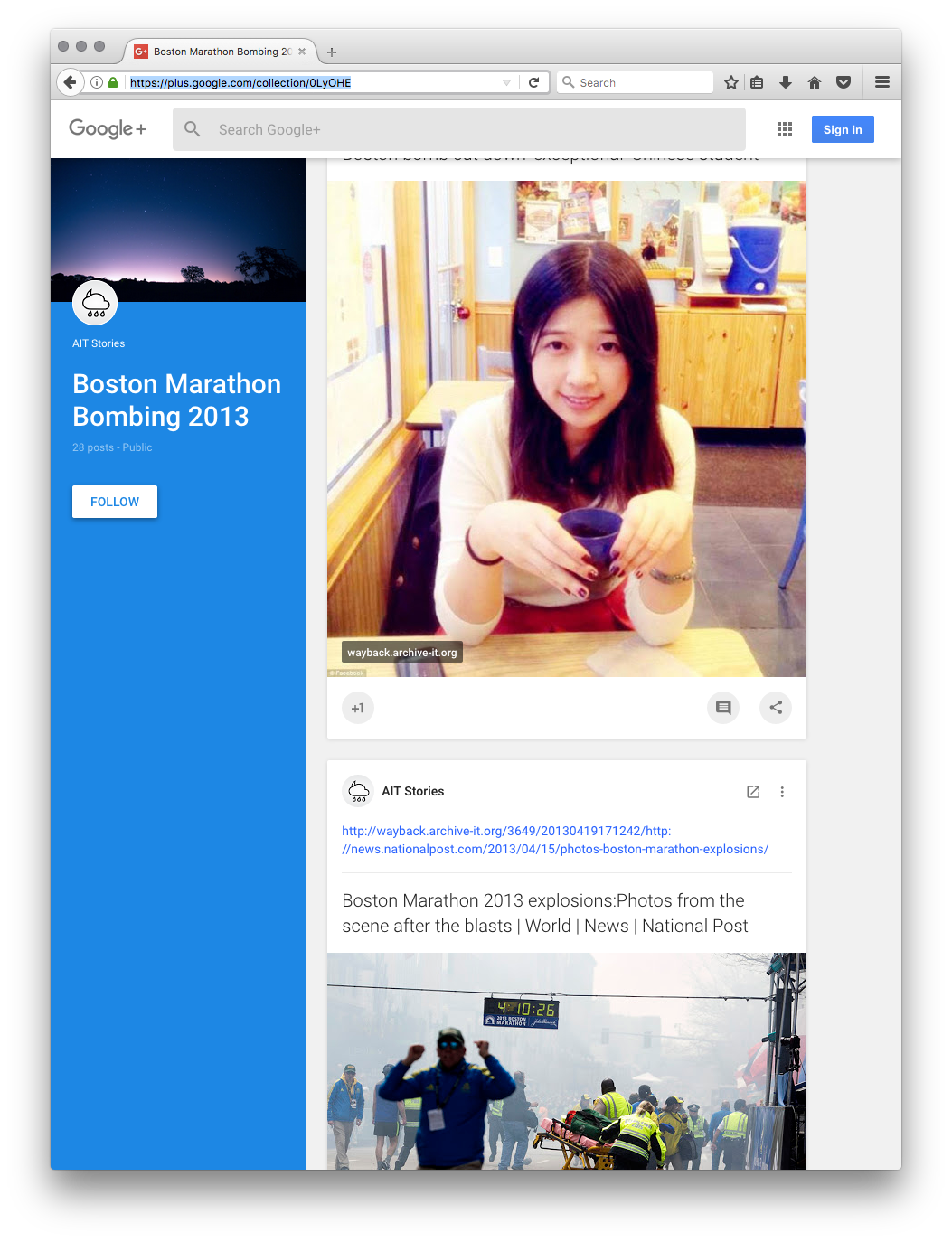Open the woman photo post image

tap(567, 428)
